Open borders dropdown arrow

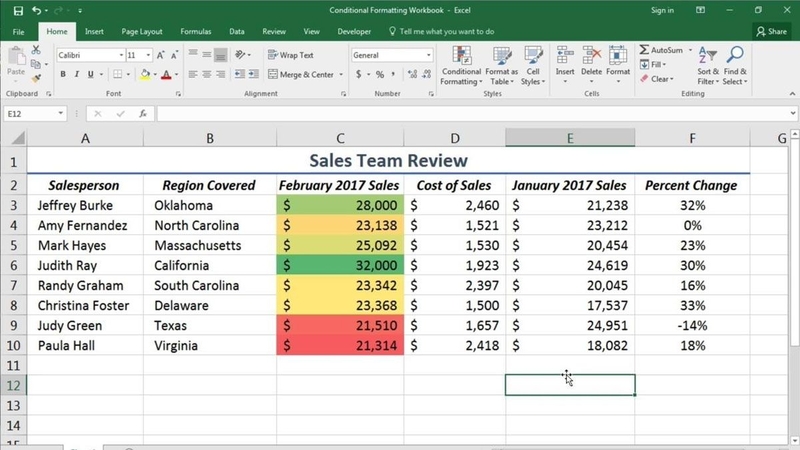click(x=128, y=74)
